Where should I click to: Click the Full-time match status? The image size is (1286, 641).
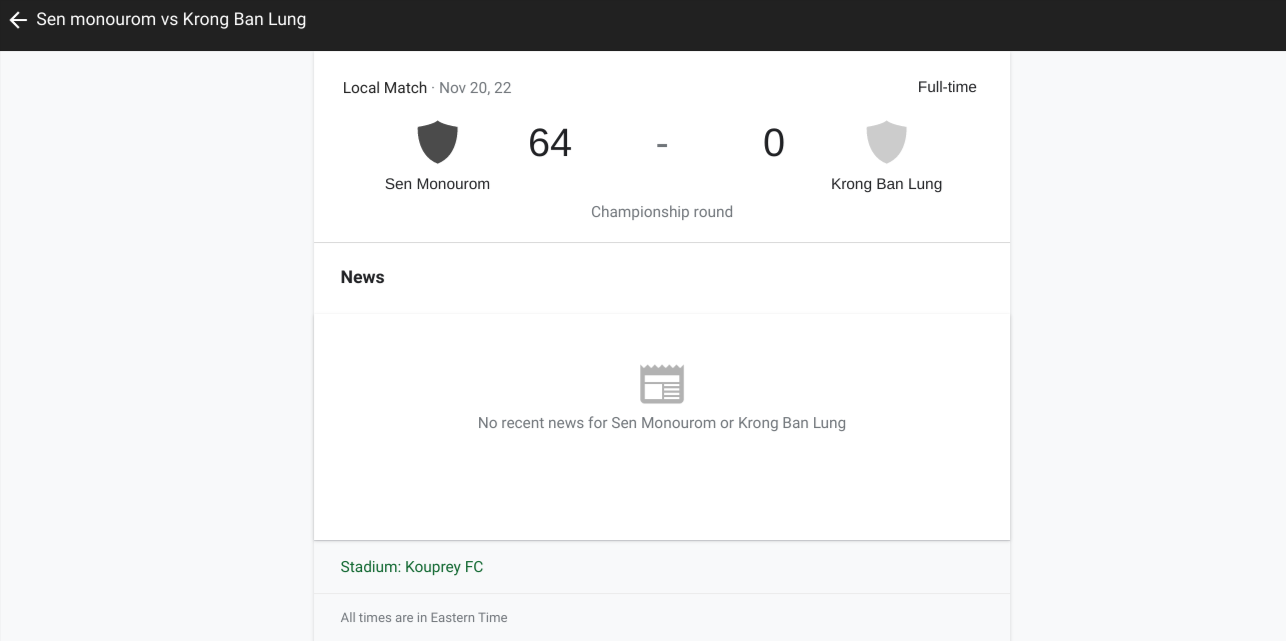pos(947,87)
